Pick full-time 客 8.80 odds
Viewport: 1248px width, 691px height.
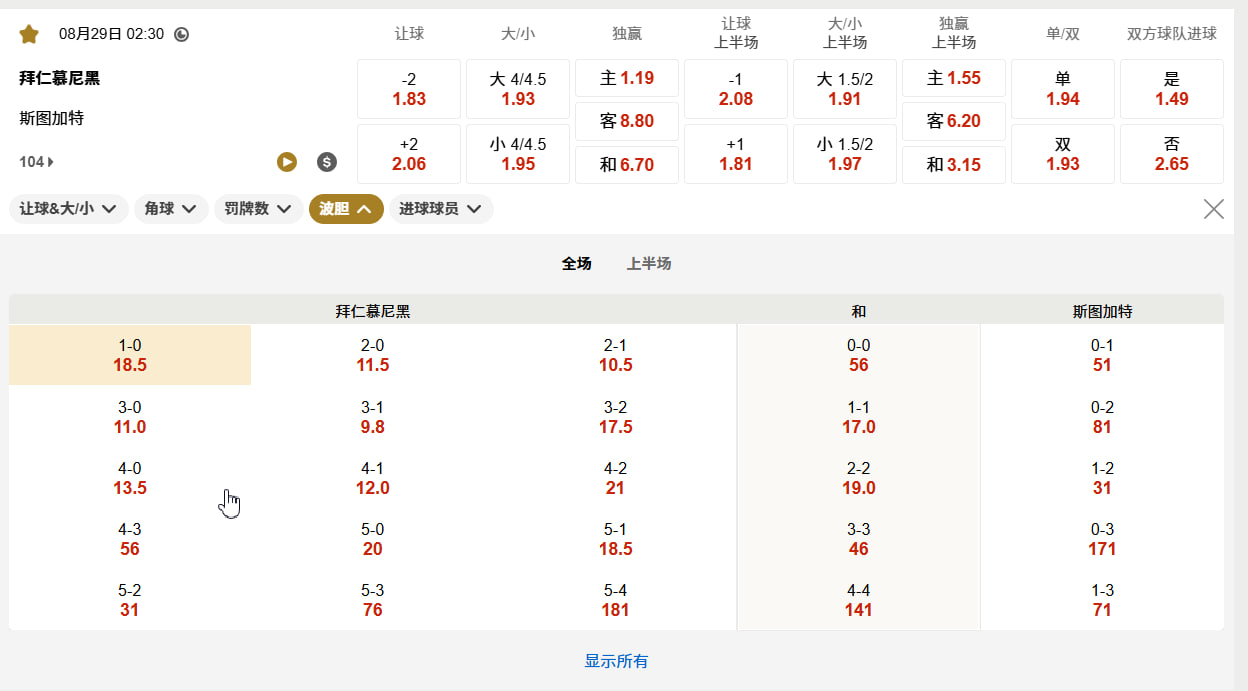(627, 121)
